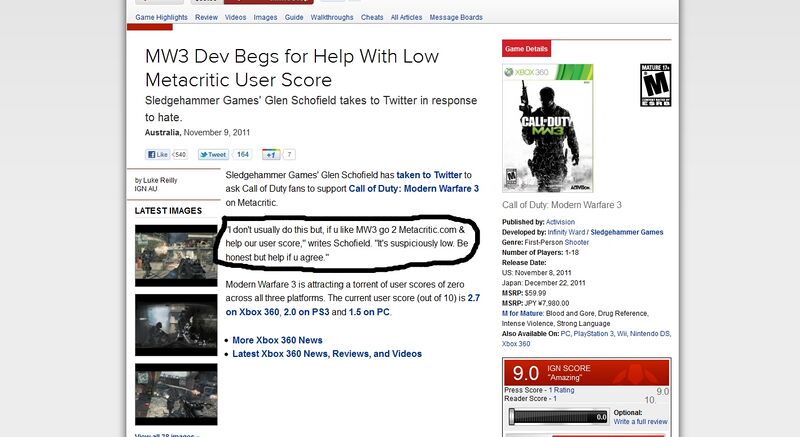Click the Twitter Tweet button

point(213,155)
